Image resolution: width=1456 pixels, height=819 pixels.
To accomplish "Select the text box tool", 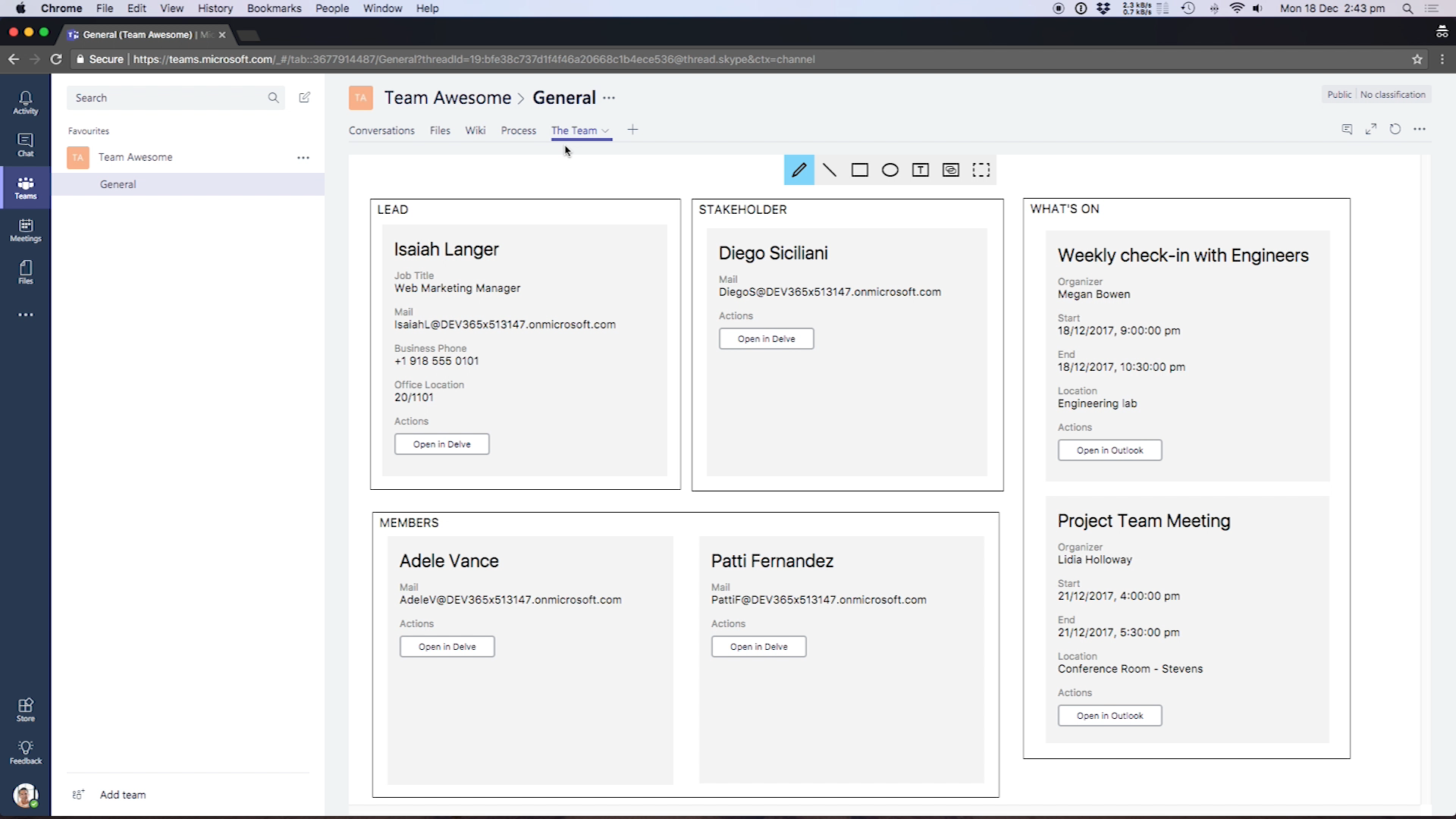I will click(920, 170).
